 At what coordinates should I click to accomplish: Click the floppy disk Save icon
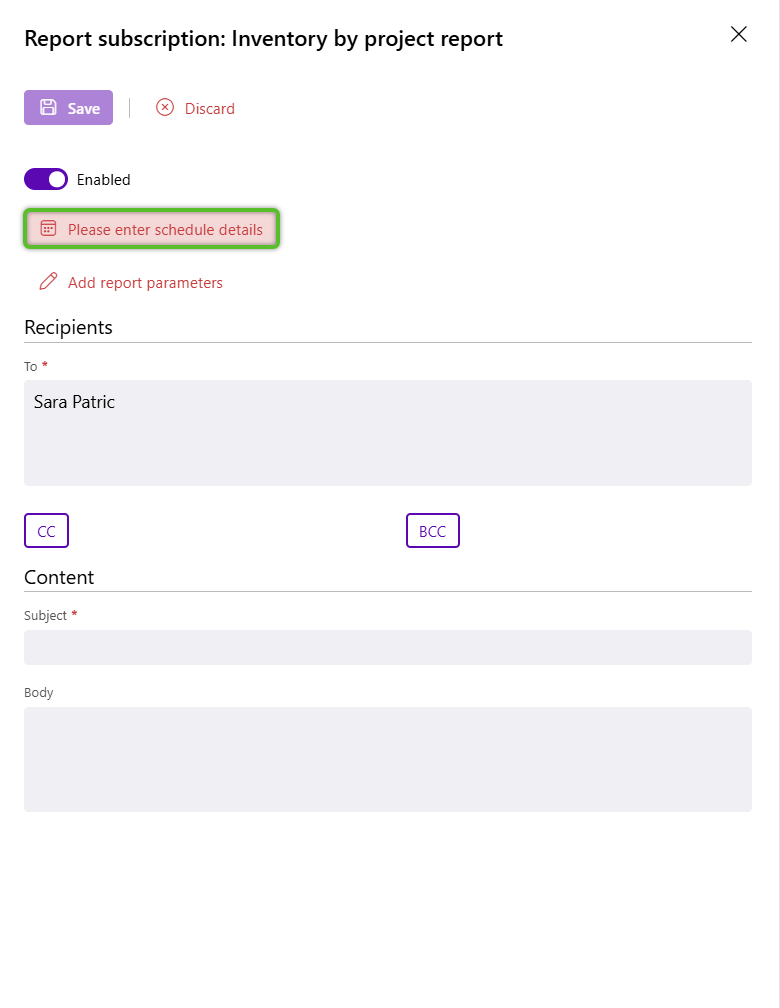tap(48, 107)
